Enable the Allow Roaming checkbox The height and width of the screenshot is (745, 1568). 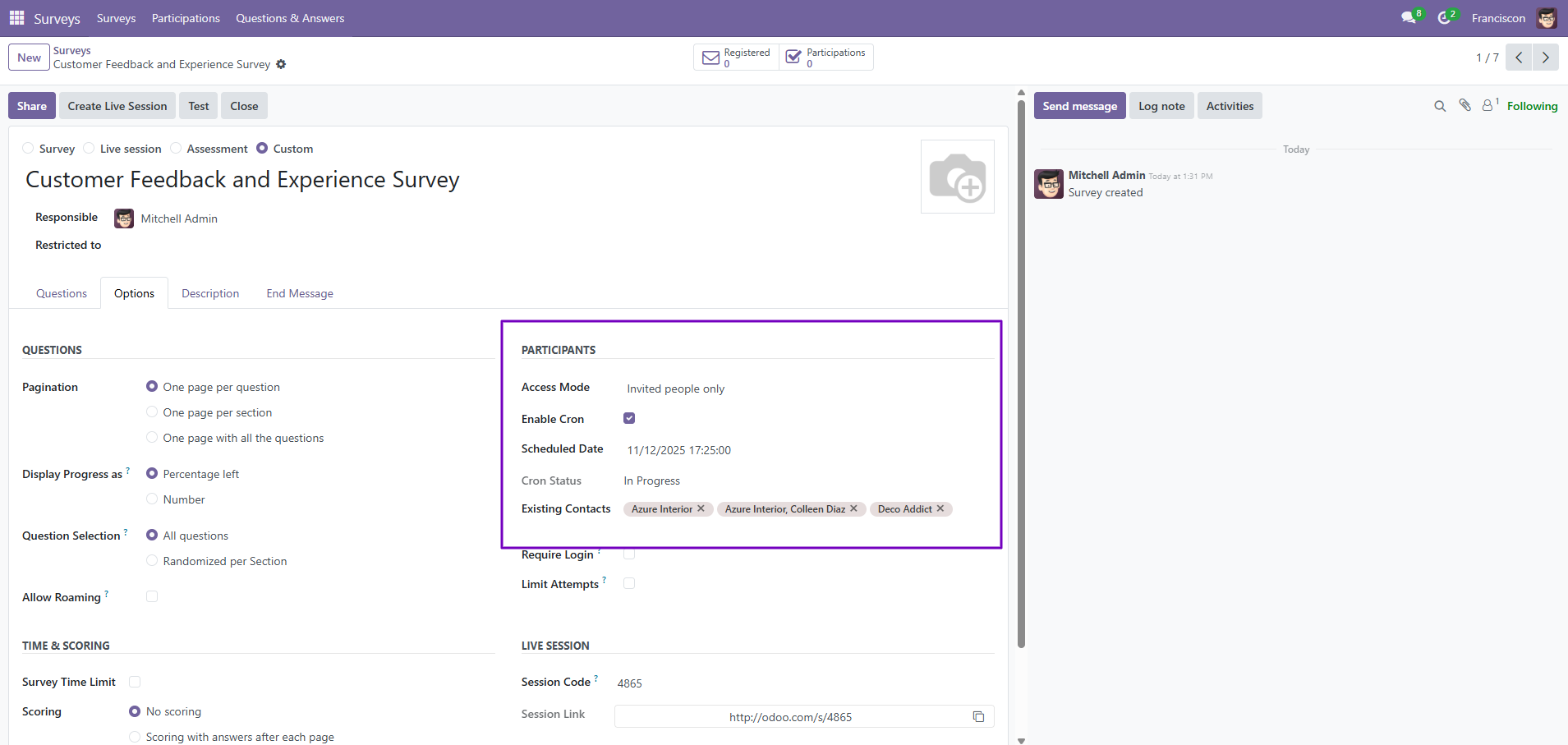pos(152,596)
